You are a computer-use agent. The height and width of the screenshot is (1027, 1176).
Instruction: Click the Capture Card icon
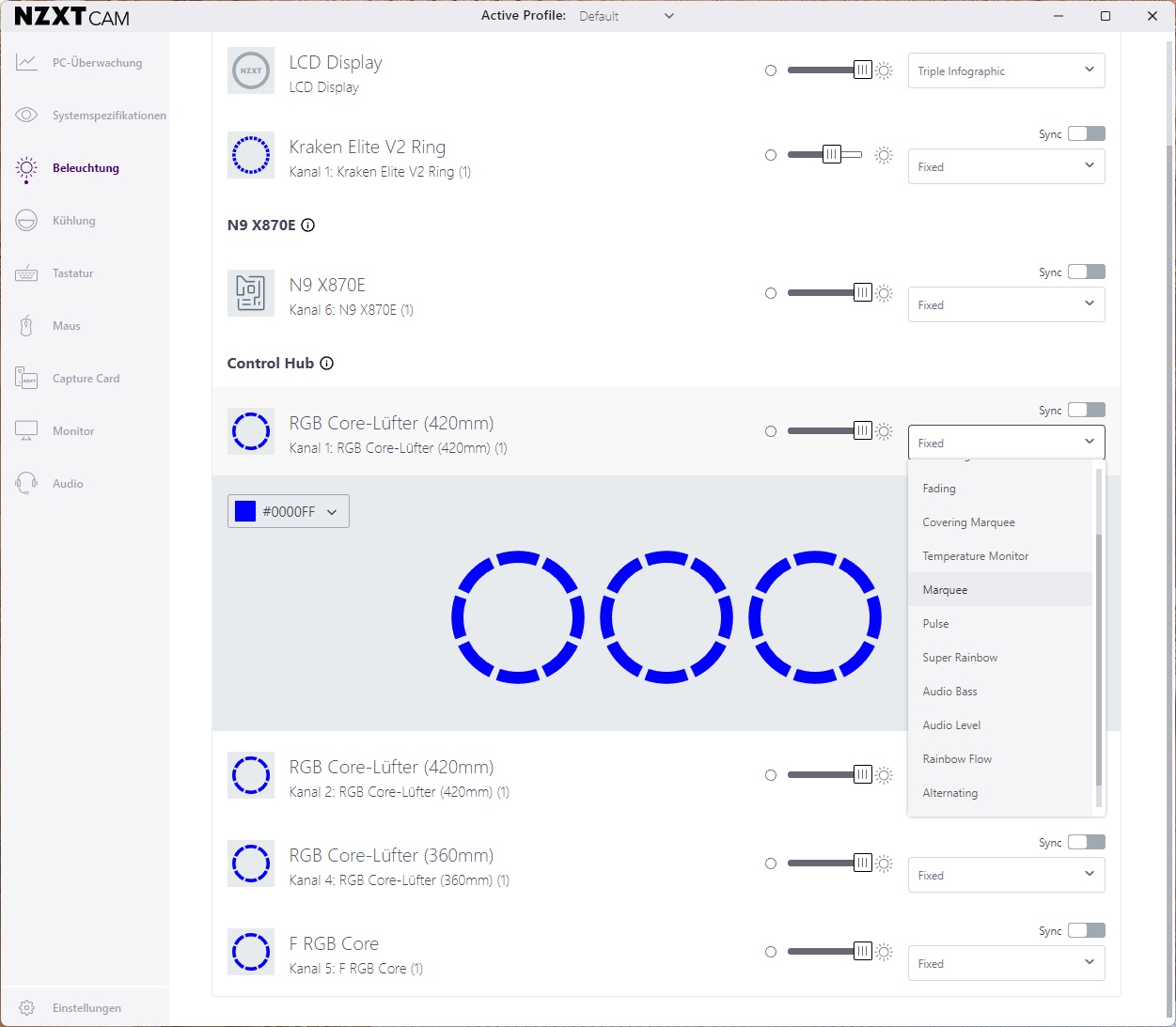pyautogui.click(x=26, y=379)
